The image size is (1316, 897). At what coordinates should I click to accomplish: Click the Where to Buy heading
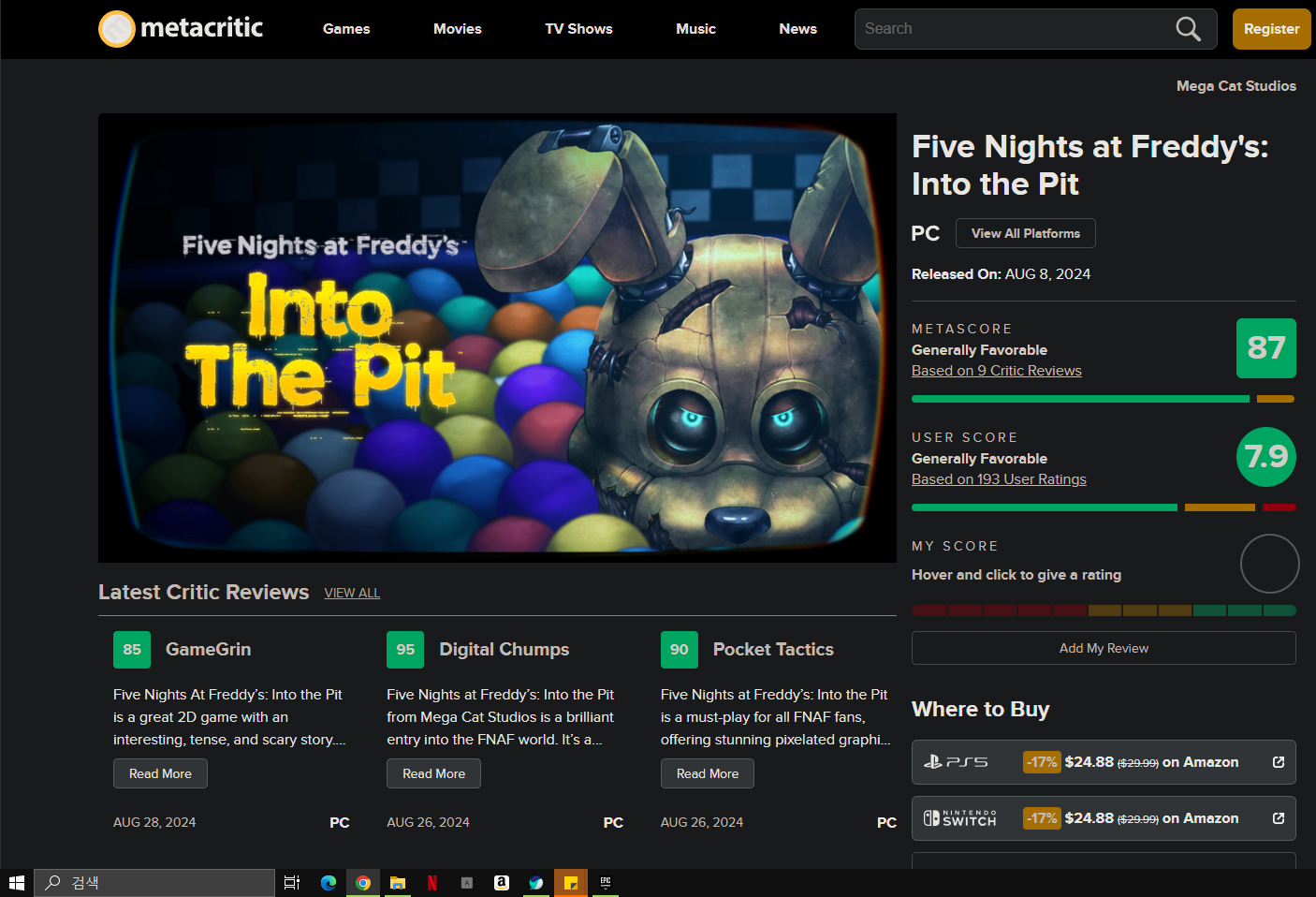click(980, 709)
